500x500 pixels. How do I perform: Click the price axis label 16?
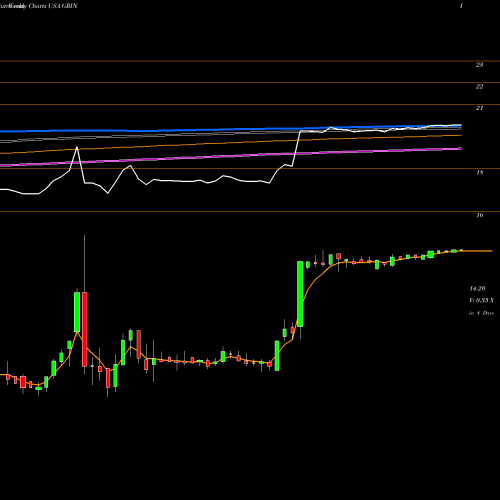click(x=479, y=215)
